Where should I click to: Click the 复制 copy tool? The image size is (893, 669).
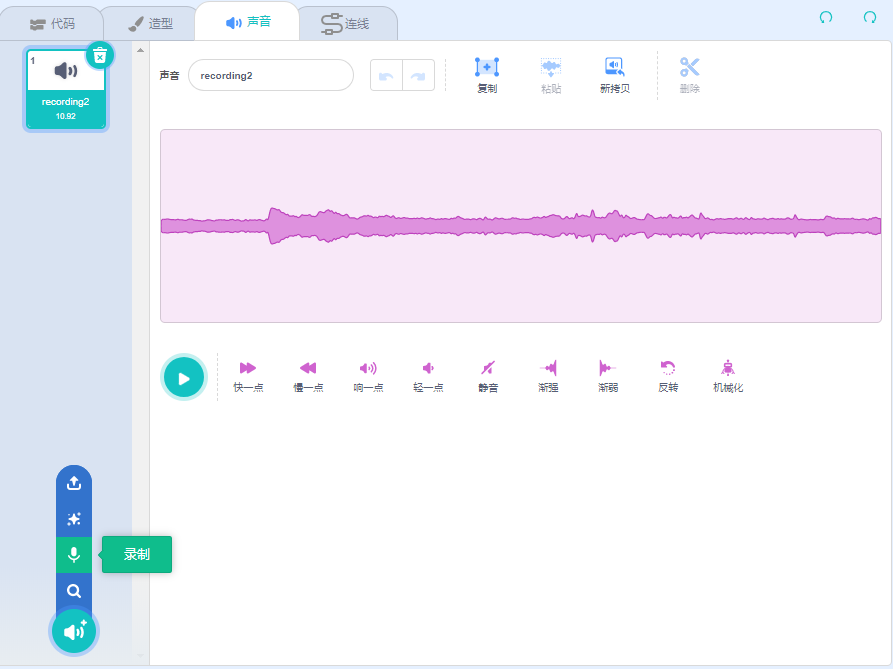(x=487, y=75)
